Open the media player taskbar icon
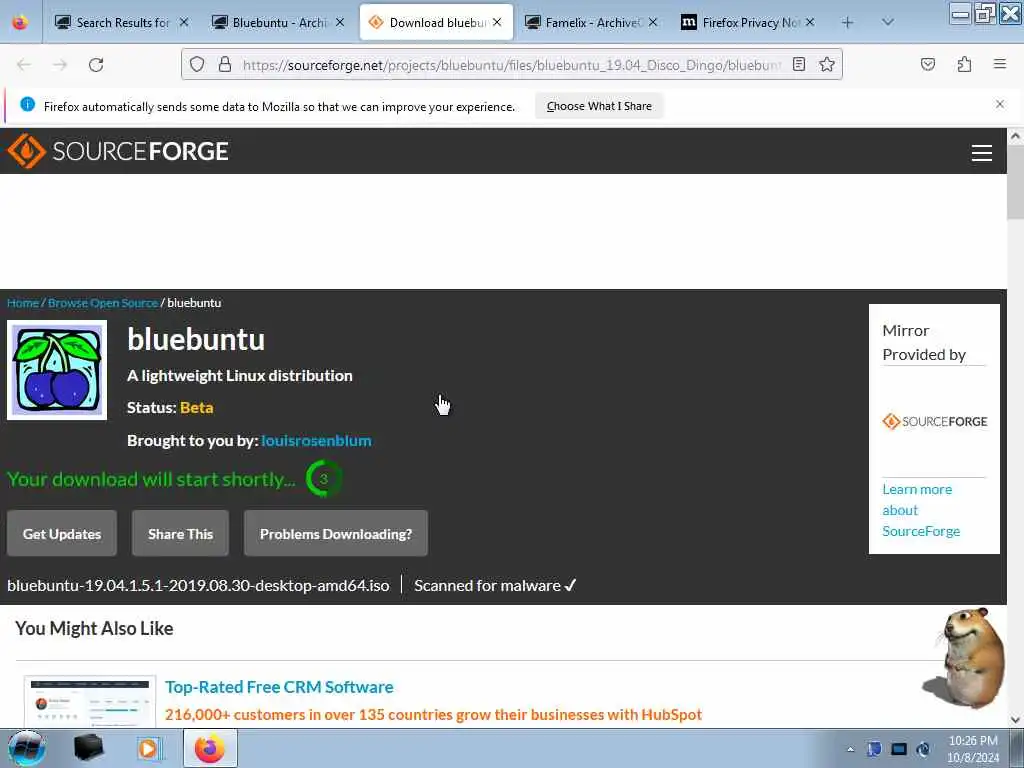 coord(148,748)
